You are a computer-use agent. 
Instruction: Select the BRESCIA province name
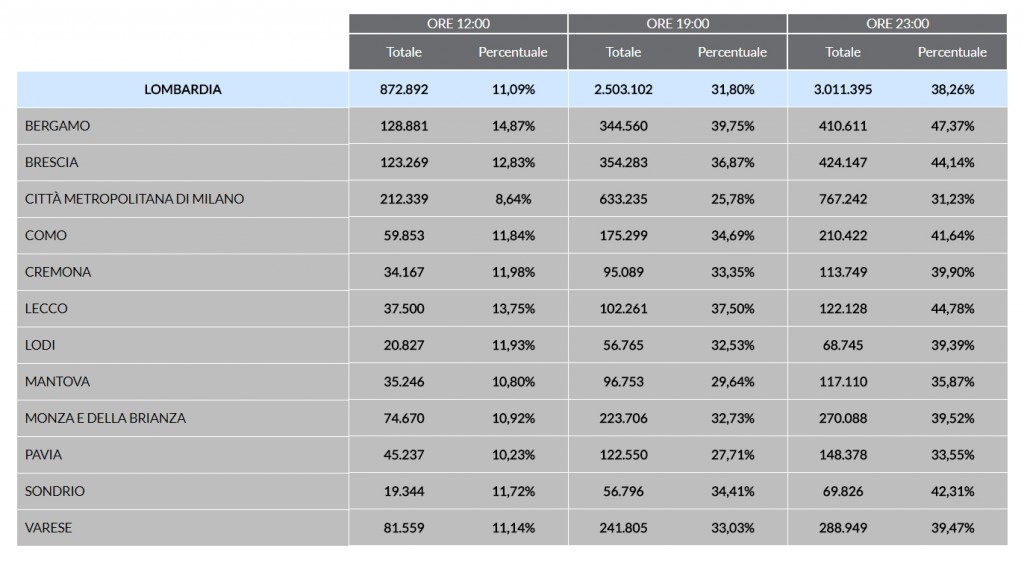click(51, 162)
